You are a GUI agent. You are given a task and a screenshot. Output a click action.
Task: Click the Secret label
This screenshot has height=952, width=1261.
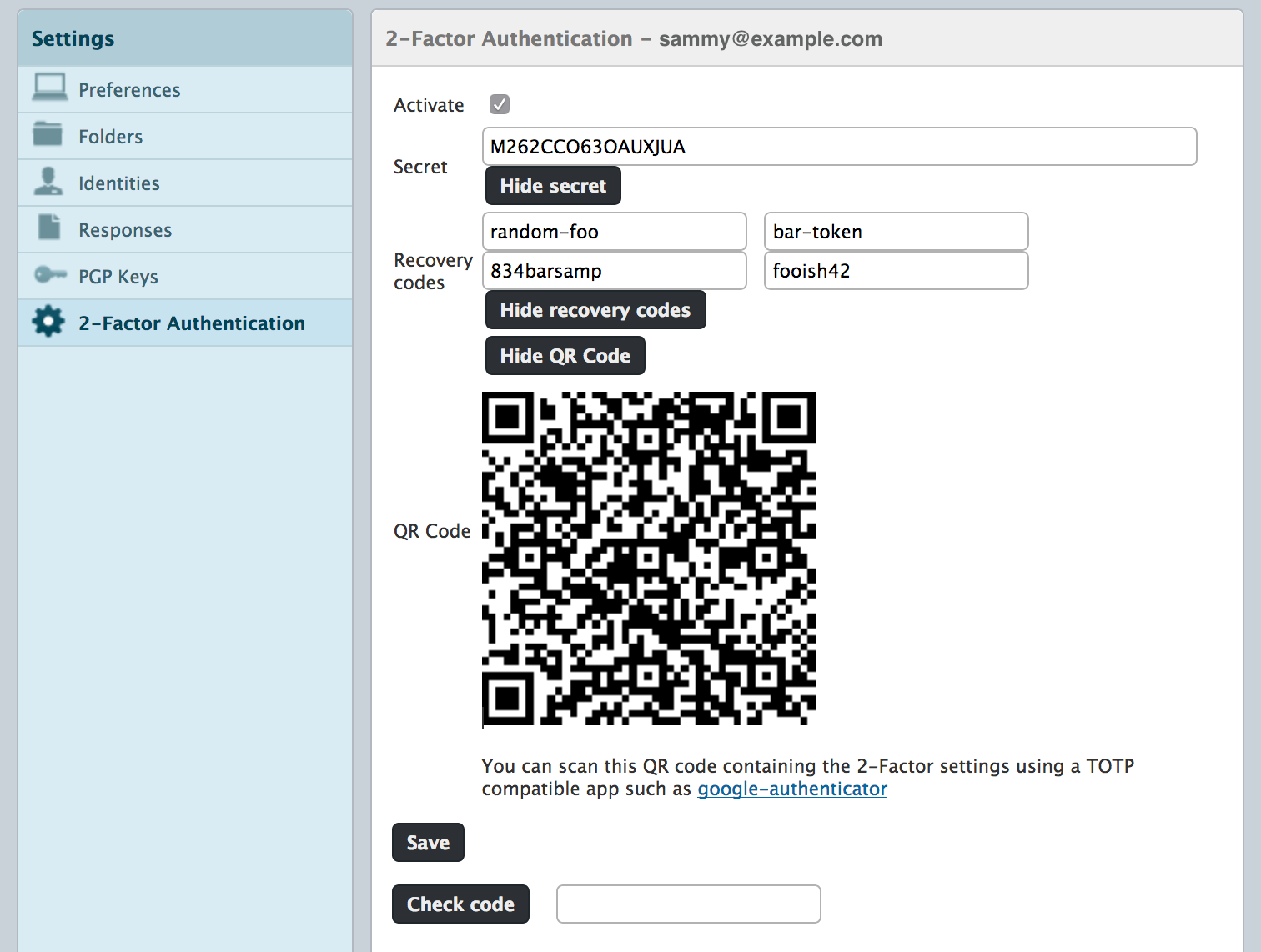pyautogui.click(x=420, y=167)
